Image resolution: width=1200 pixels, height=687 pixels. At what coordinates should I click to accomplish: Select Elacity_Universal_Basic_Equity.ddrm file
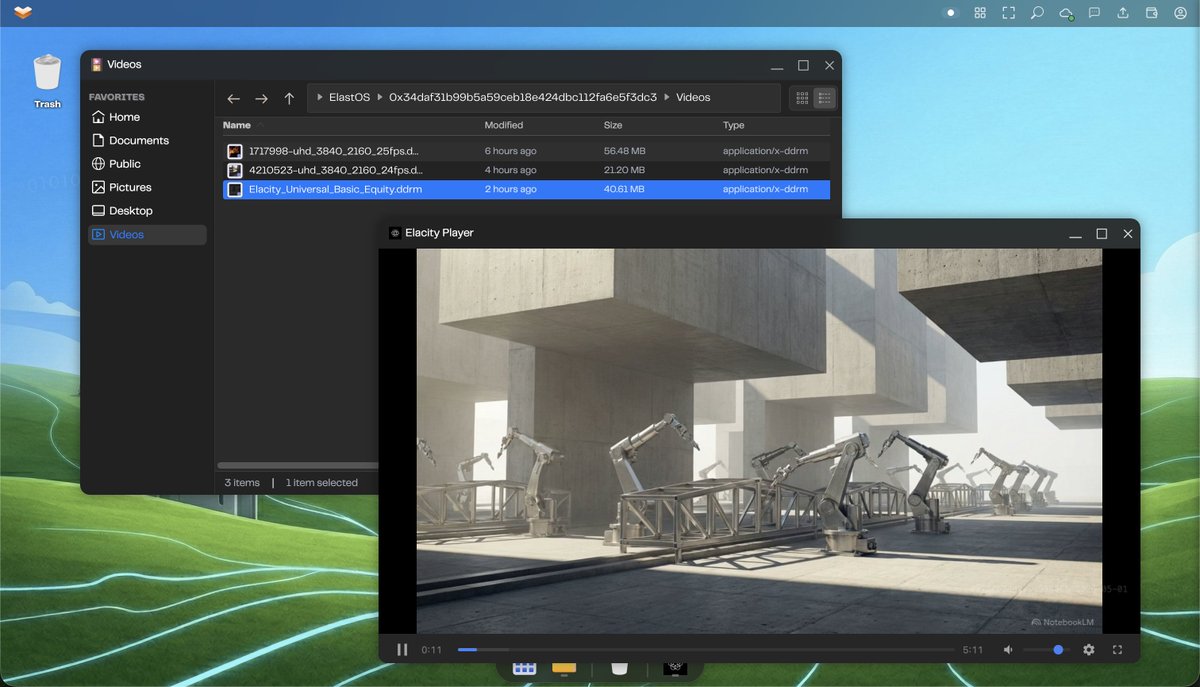pyautogui.click(x=526, y=189)
